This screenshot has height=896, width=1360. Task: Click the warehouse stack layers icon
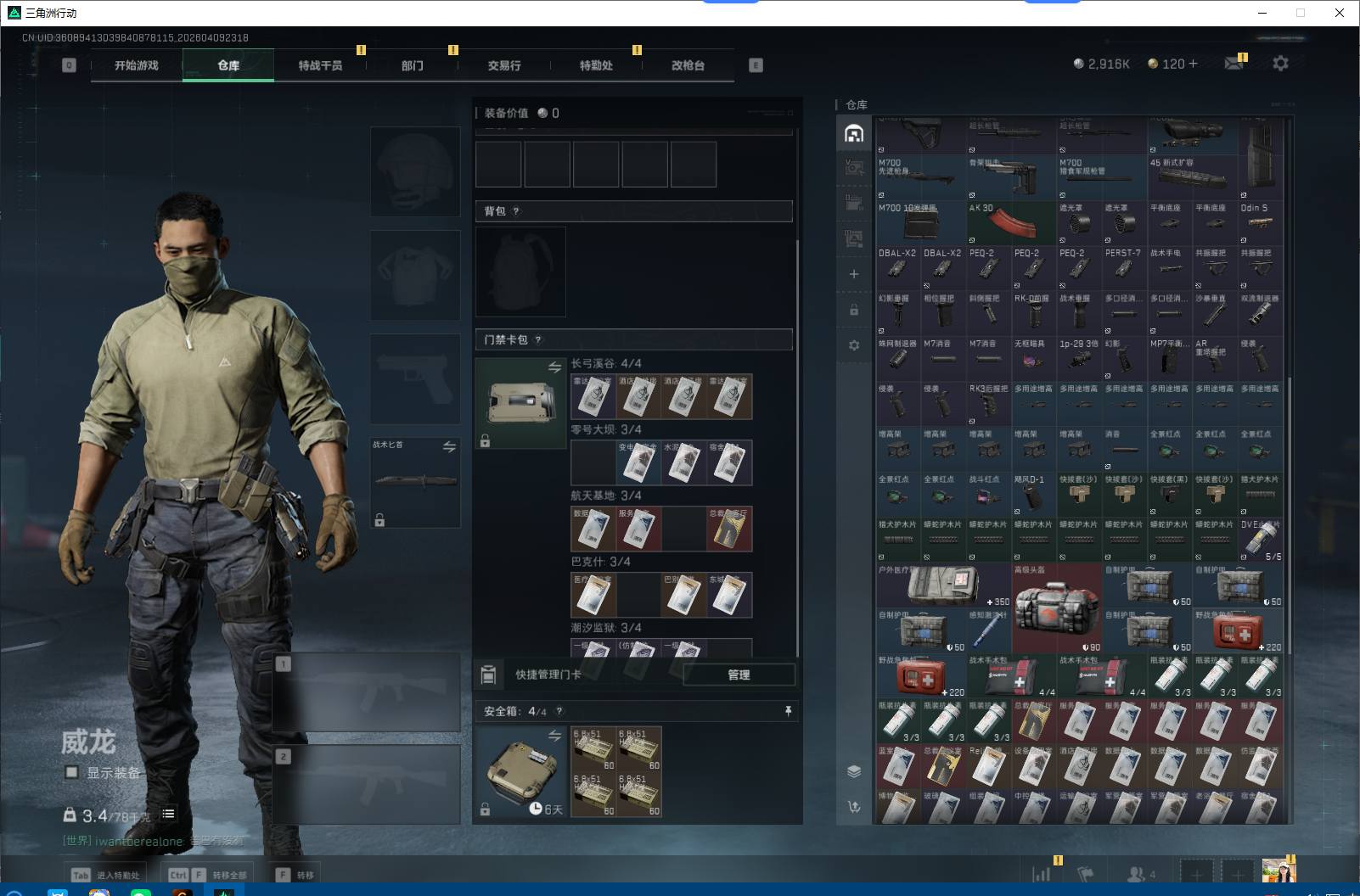(854, 770)
